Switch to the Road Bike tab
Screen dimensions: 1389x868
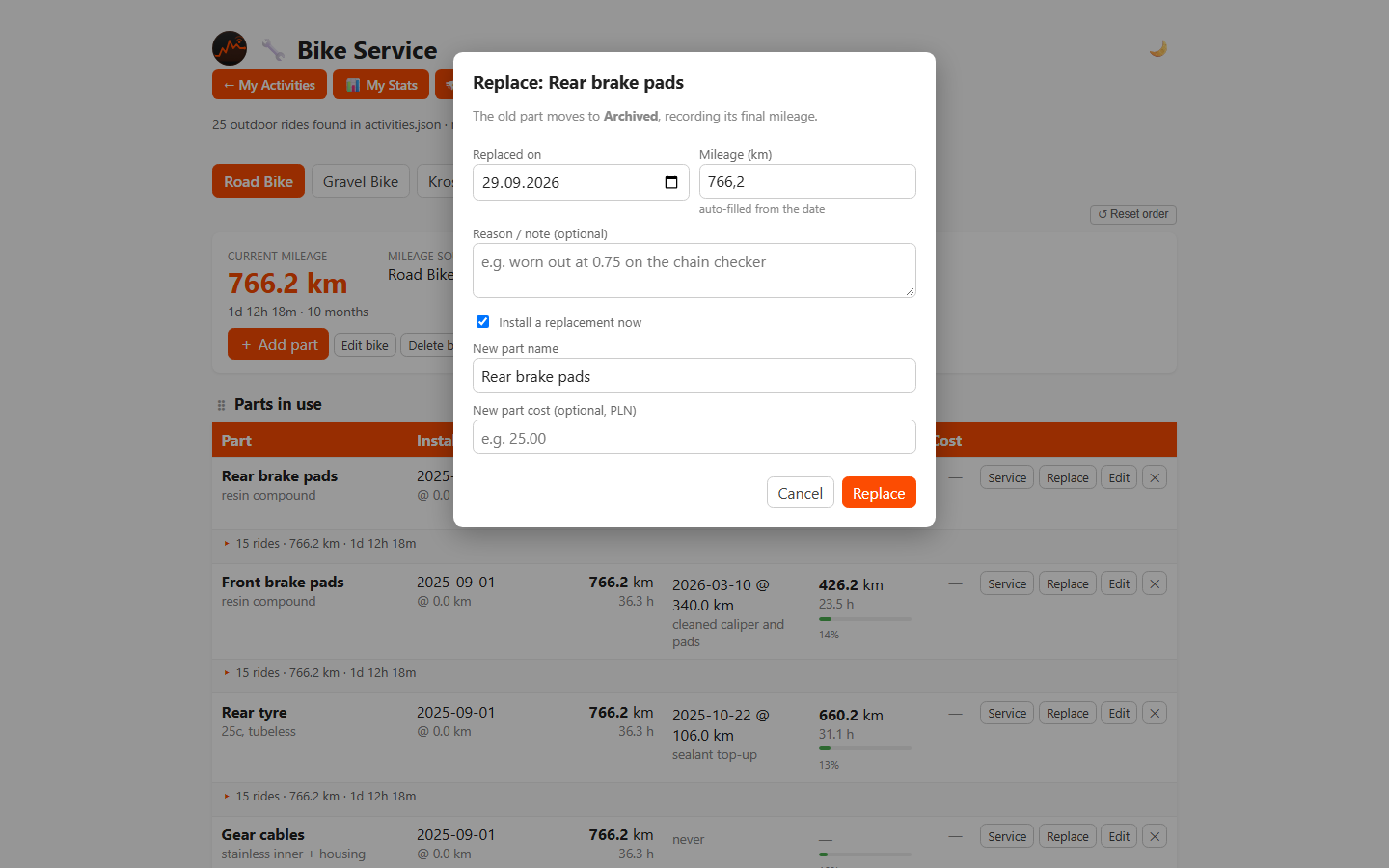click(259, 181)
